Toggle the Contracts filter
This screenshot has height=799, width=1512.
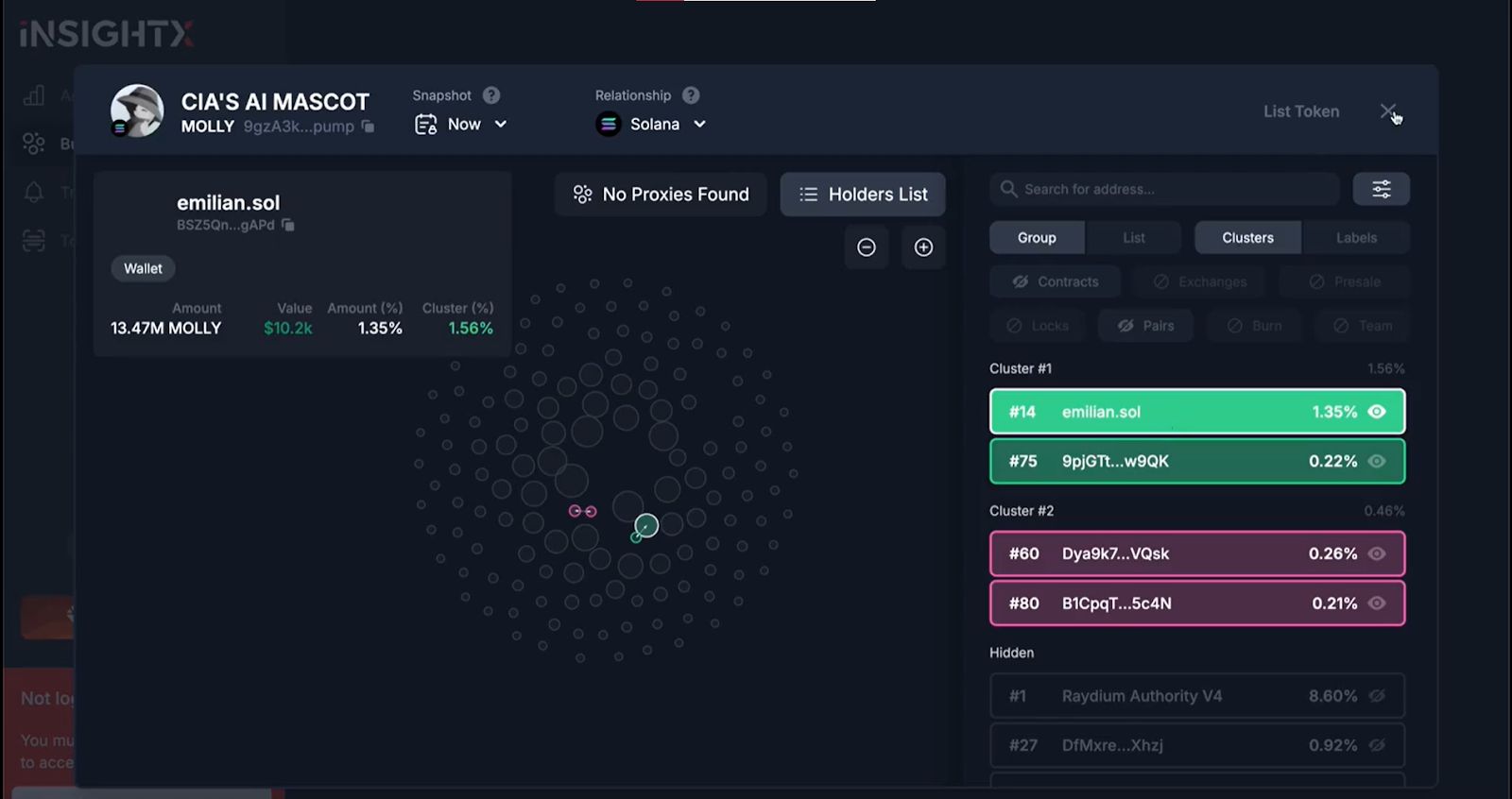(x=1055, y=281)
